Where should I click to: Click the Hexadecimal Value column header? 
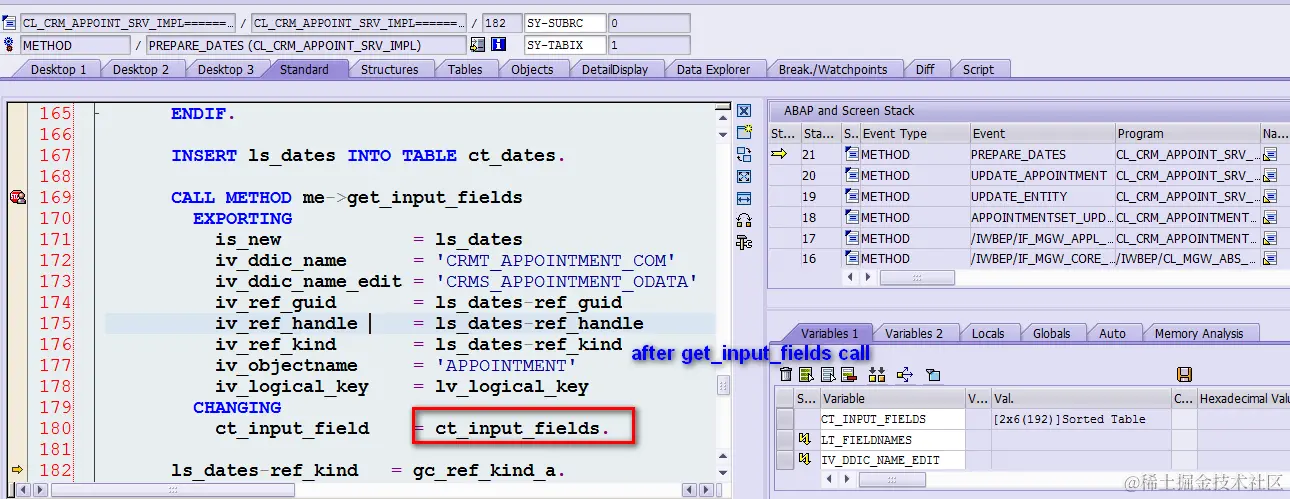[x=1243, y=398]
